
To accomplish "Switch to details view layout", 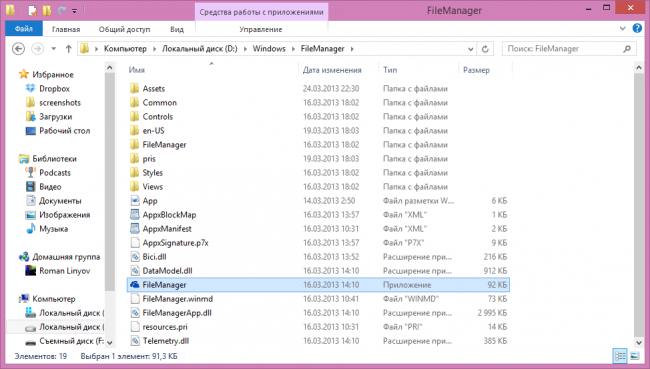I will pyautogui.click(x=620, y=356).
